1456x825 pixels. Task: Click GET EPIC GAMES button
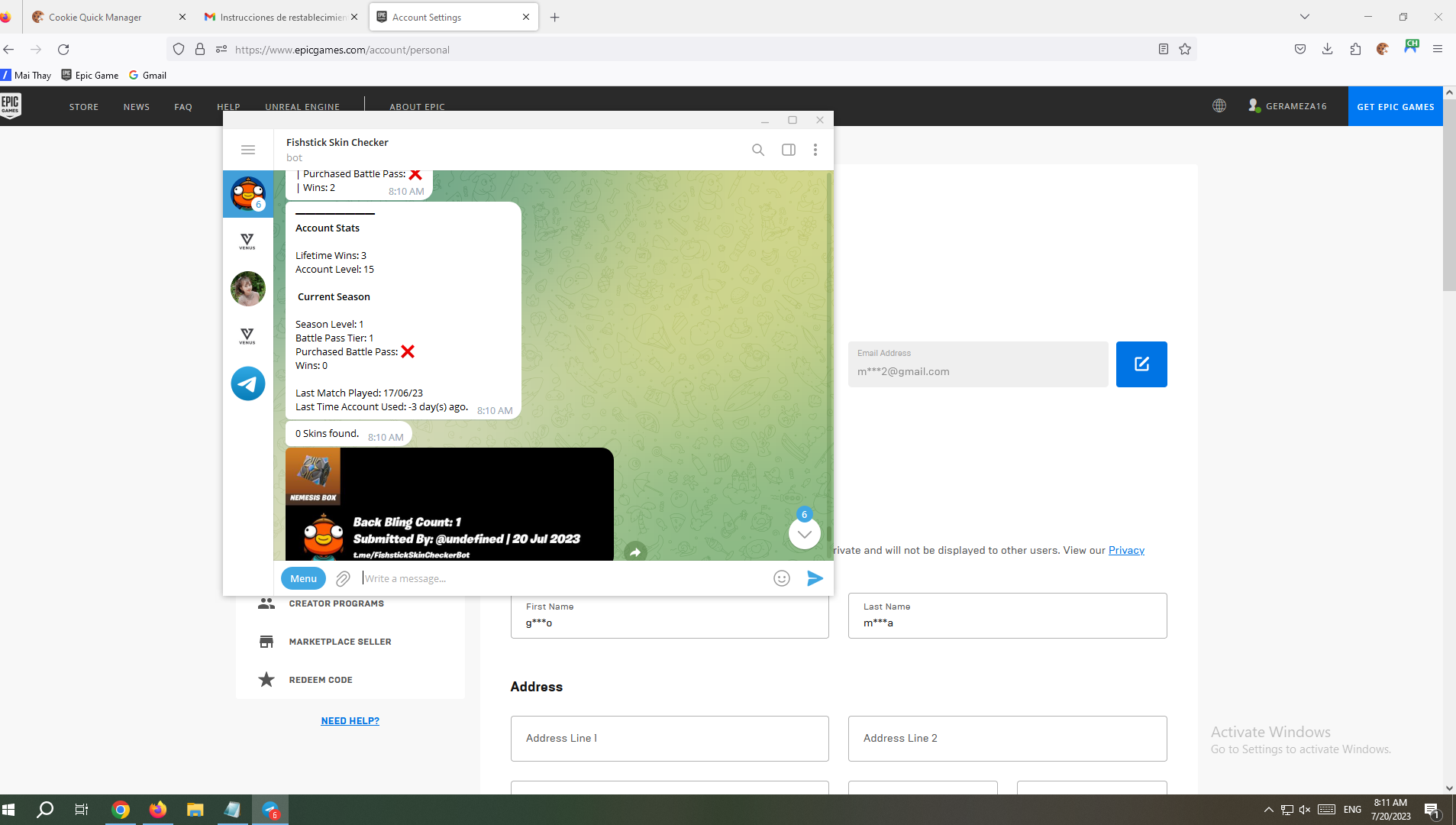[x=1395, y=106]
